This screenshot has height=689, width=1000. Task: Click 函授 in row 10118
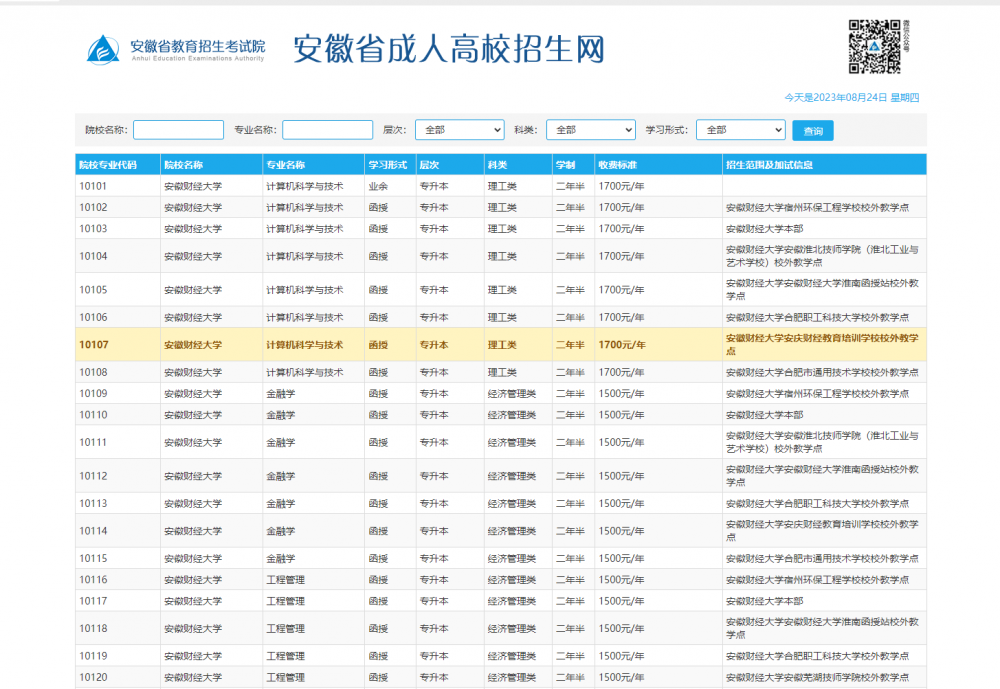pos(378,628)
